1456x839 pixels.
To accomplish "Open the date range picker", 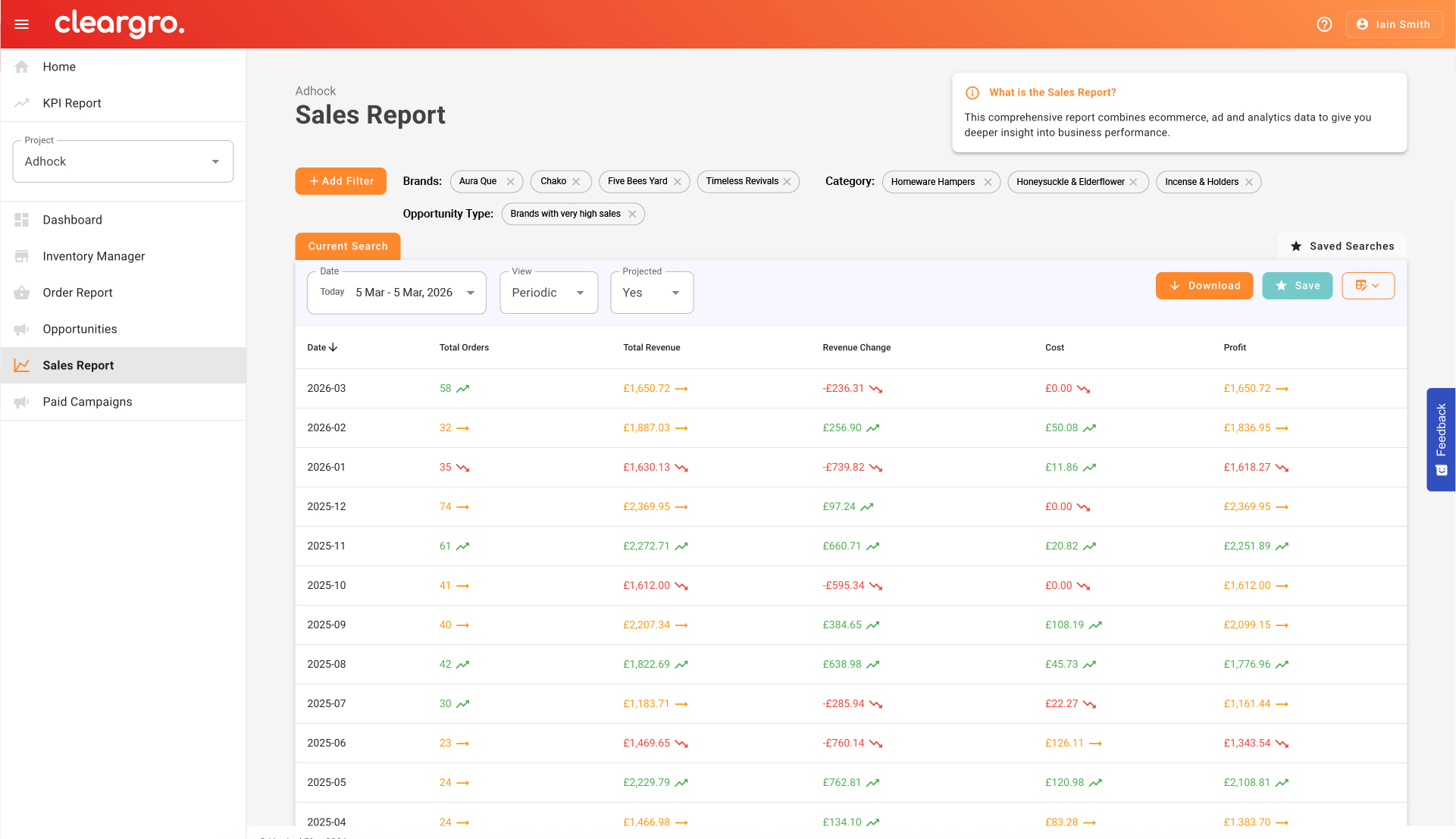I will point(396,293).
